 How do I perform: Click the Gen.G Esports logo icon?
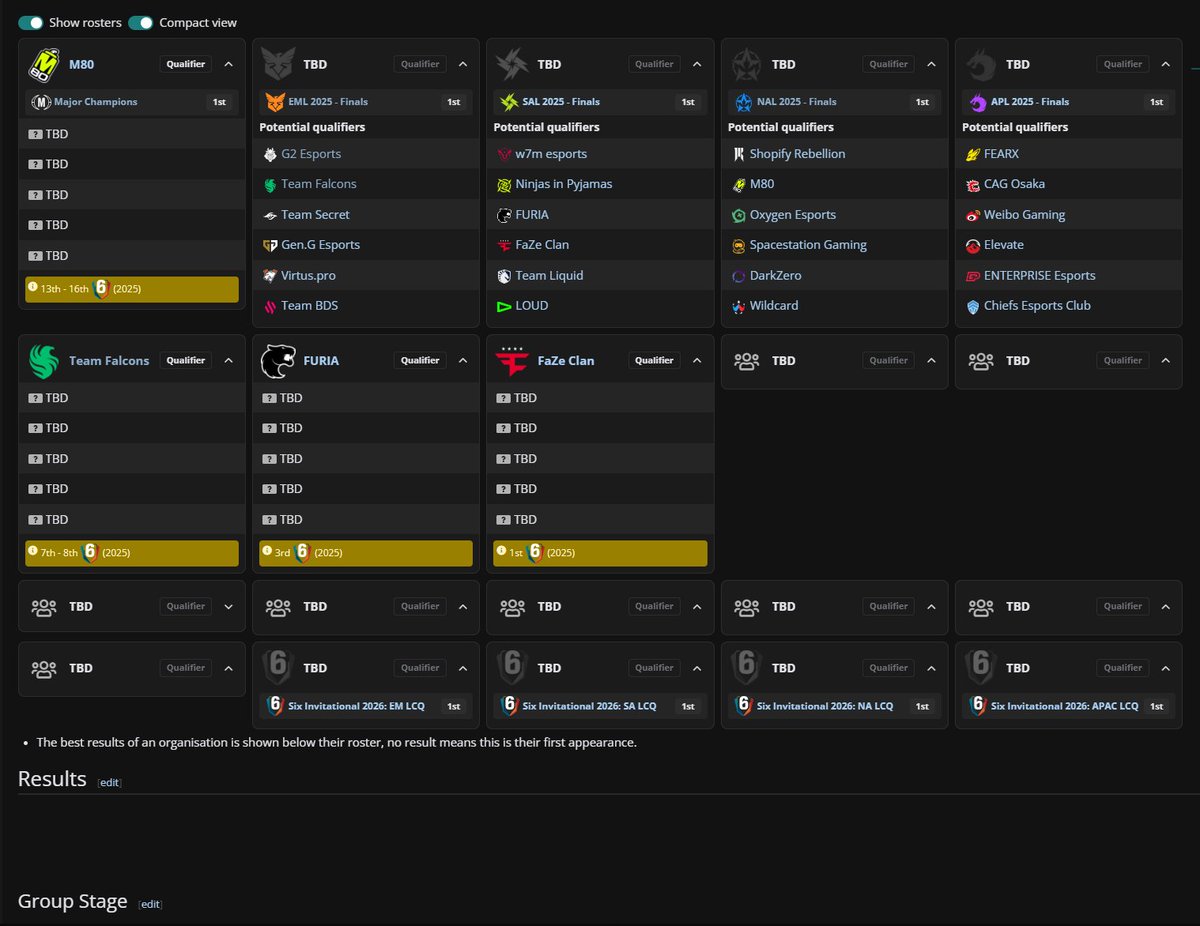pyautogui.click(x=270, y=245)
